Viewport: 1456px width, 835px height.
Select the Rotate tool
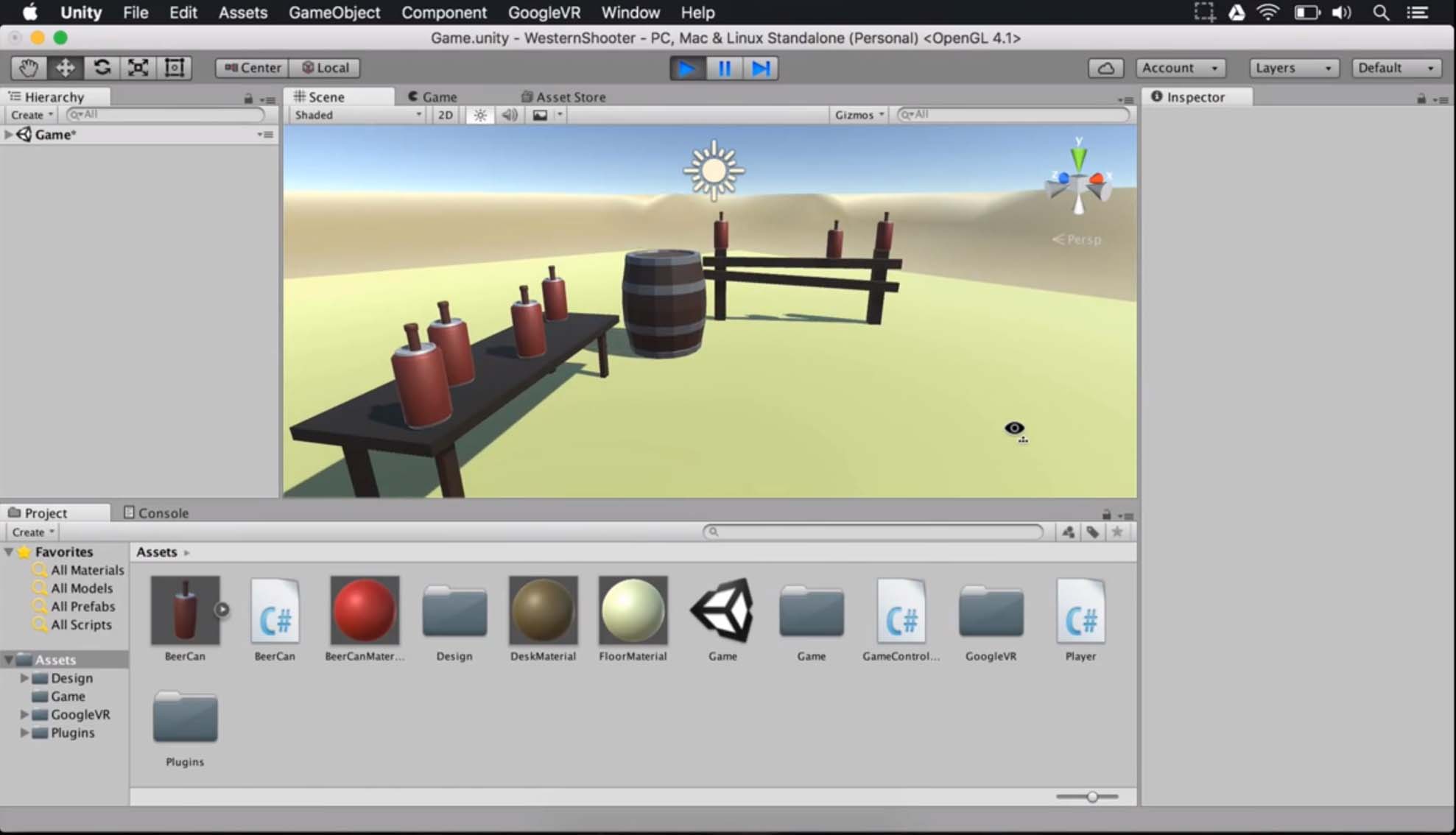(102, 67)
